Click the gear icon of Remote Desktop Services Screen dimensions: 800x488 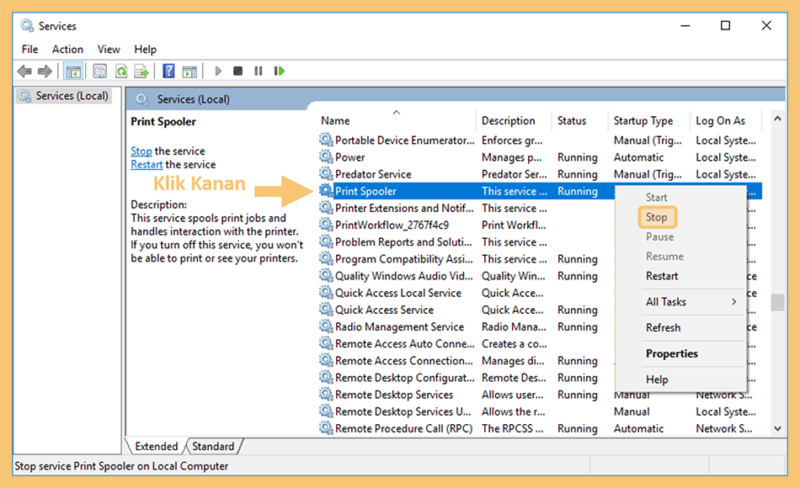coord(326,393)
